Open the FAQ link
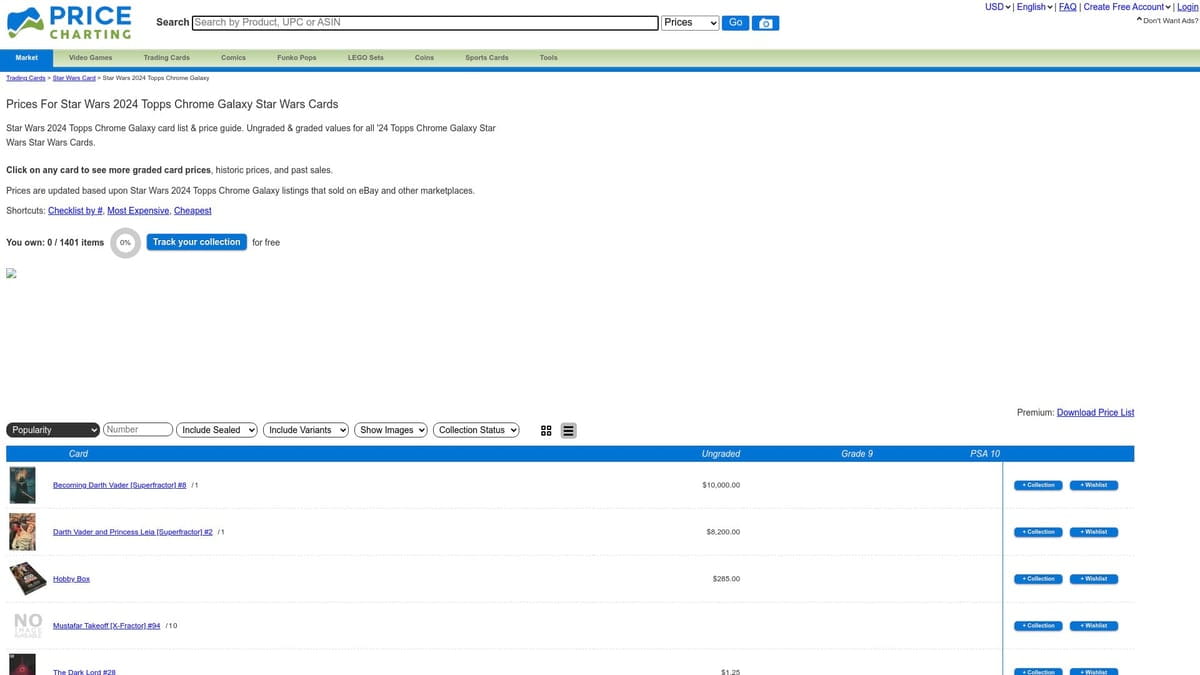The height and width of the screenshot is (675, 1200). (x=1067, y=7)
